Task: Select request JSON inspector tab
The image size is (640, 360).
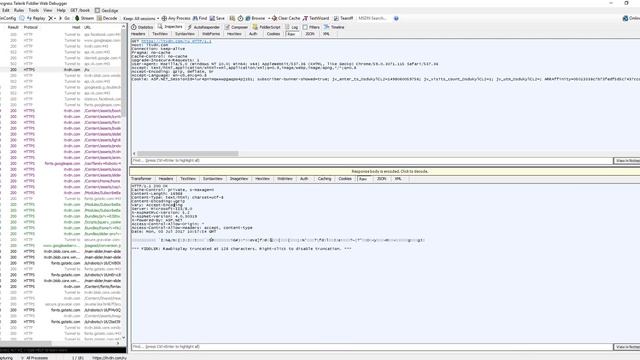Action: [310, 34]
